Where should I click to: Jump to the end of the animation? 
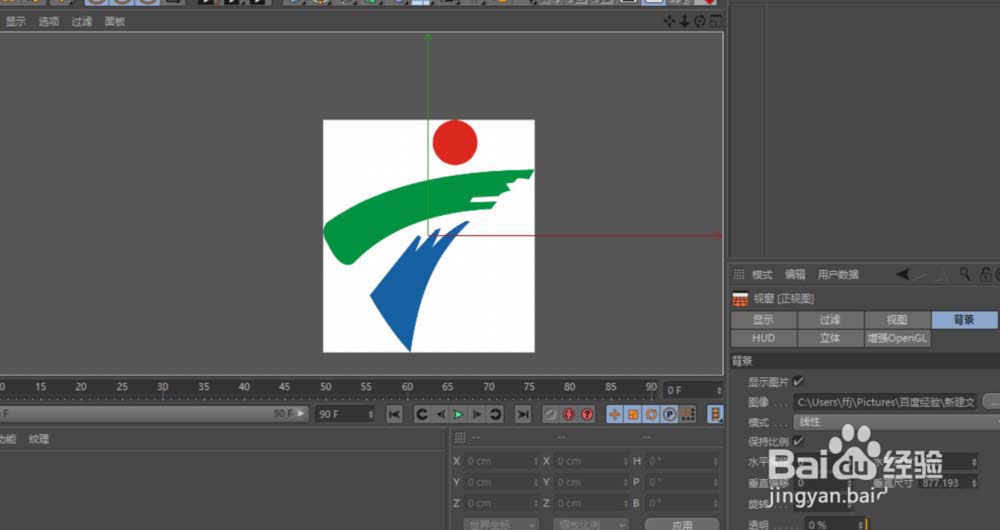coord(522,414)
